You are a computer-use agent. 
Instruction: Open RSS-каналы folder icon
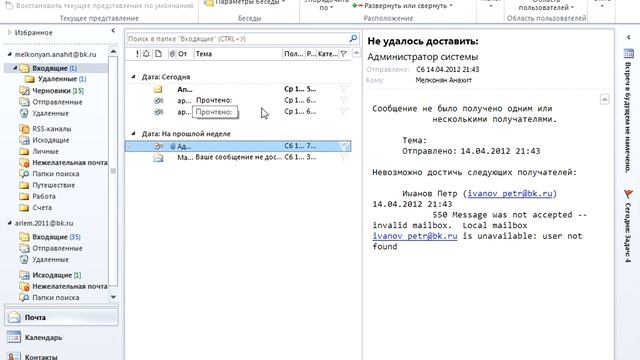click(x=24, y=129)
